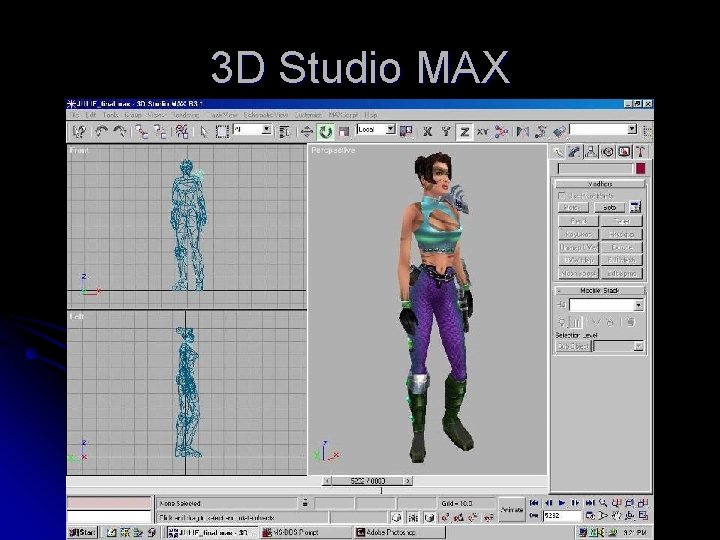Open the Utilities hammer tab
The height and width of the screenshot is (540, 720).
coord(640,152)
